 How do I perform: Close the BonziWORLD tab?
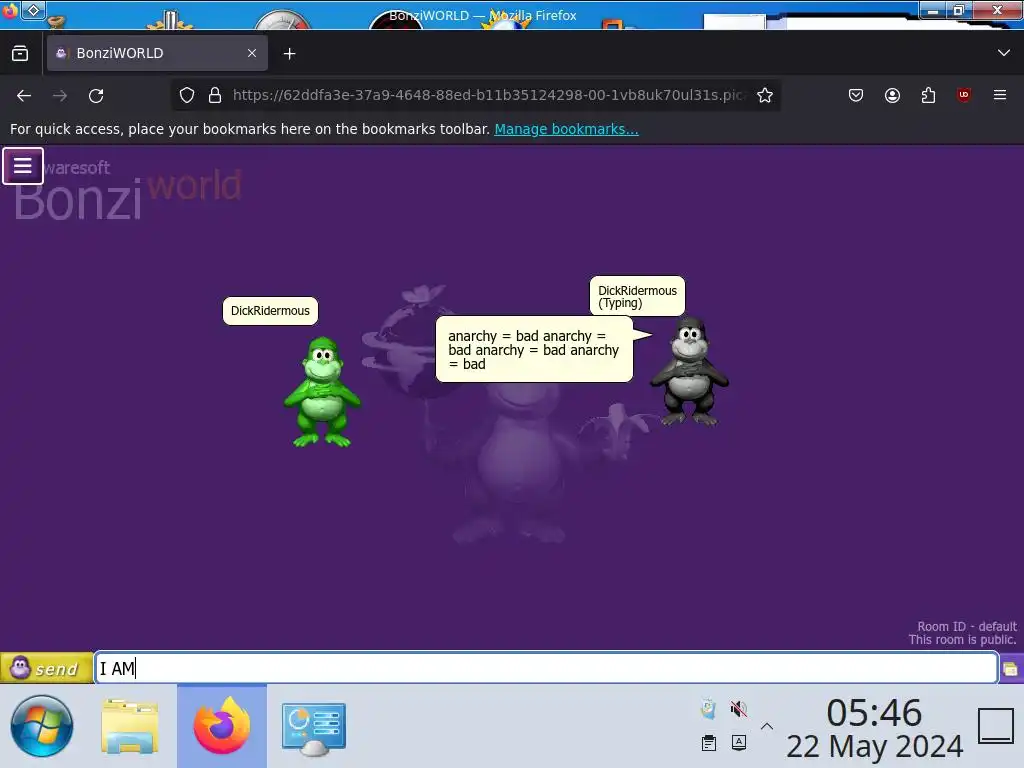click(252, 54)
